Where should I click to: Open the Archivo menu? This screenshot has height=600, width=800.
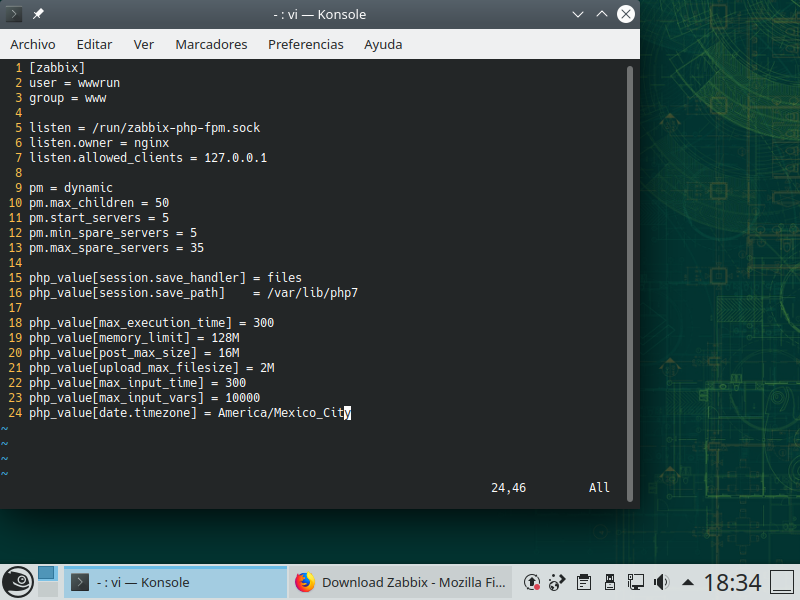tap(33, 44)
